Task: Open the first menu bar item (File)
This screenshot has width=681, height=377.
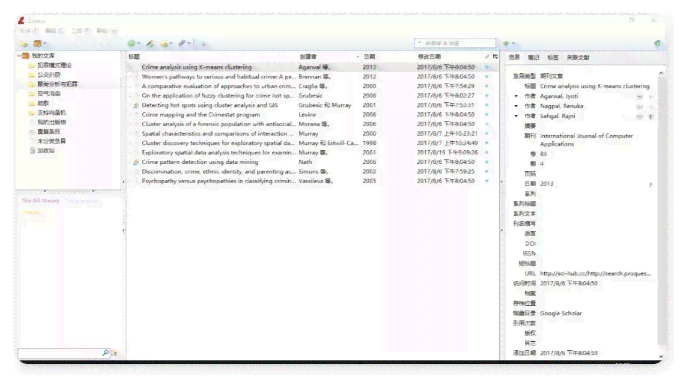Action: pos(30,31)
